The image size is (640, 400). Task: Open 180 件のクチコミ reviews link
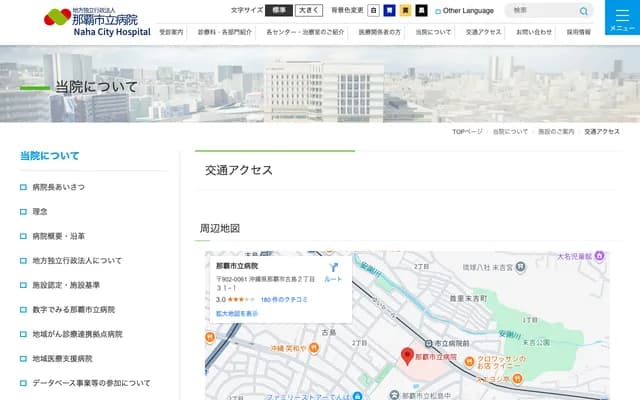click(283, 299)
